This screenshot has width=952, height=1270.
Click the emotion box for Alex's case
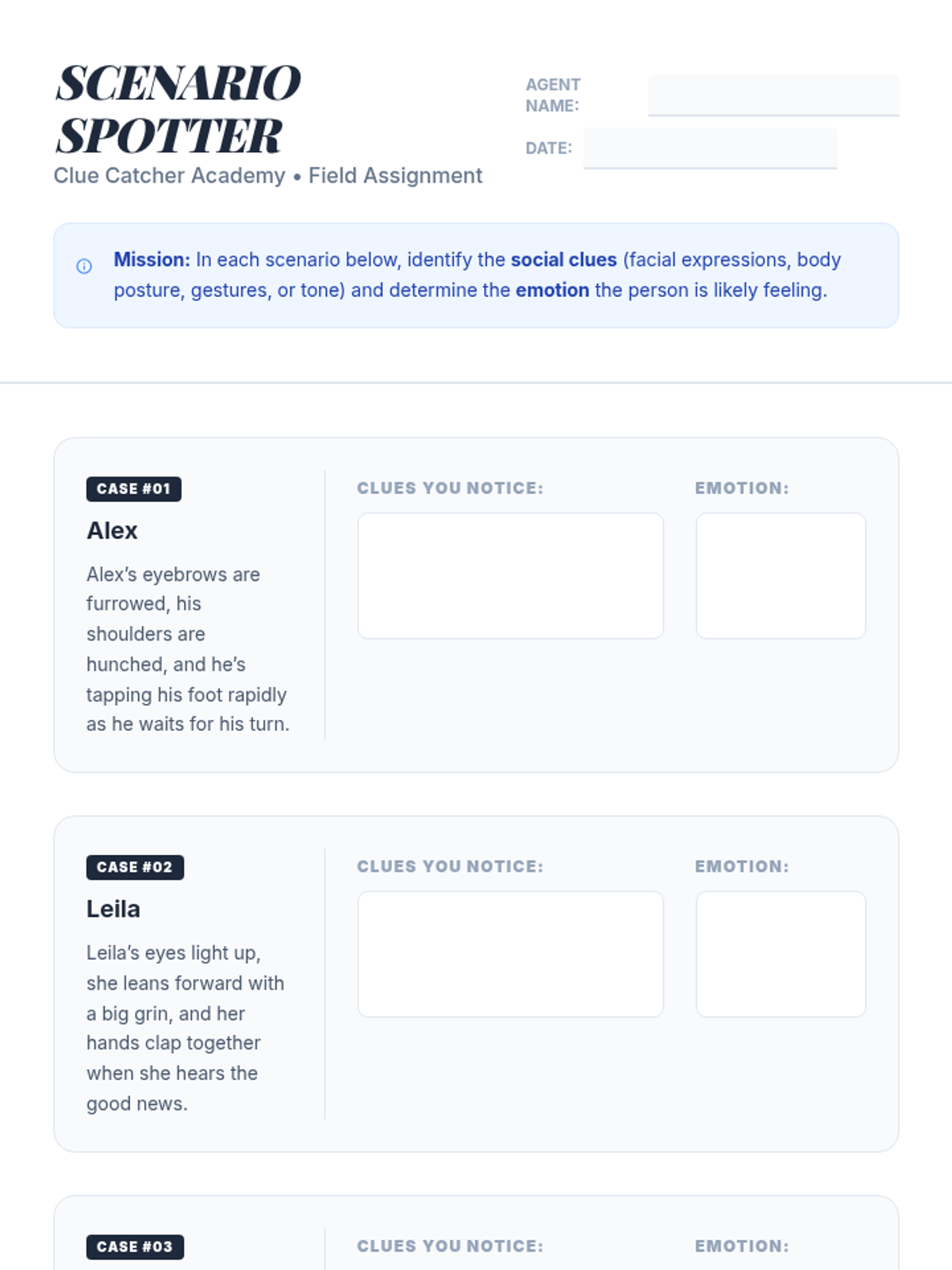[780, 575]
